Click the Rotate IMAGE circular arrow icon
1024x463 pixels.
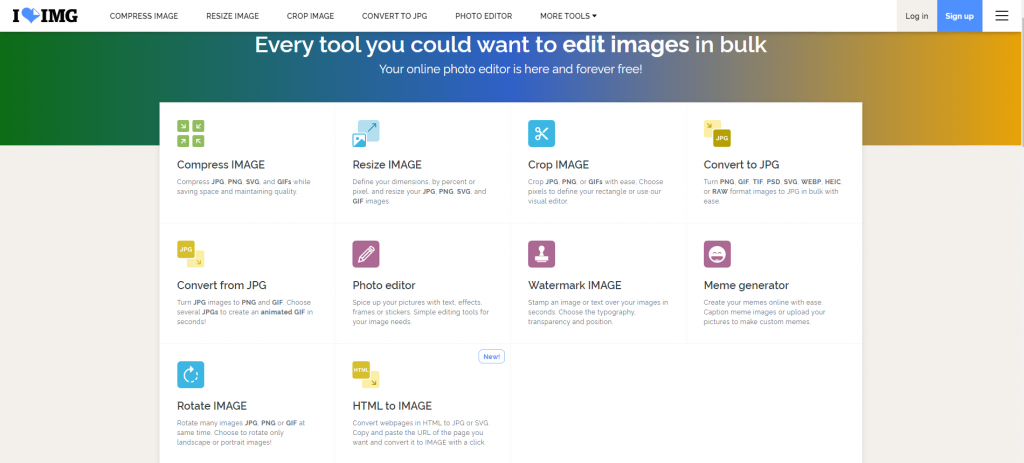click(x=191, y=375)
